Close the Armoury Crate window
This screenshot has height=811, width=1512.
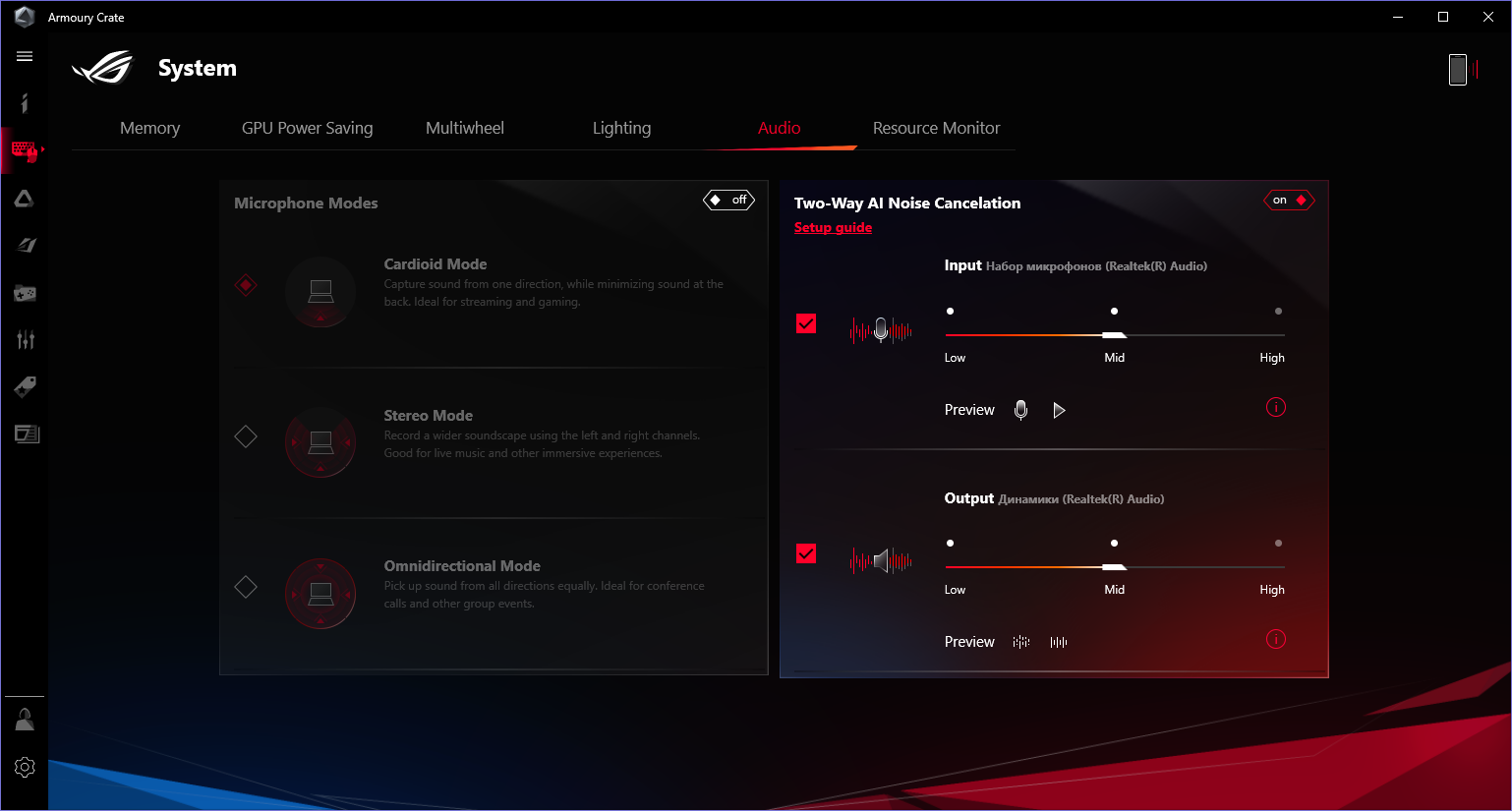pyautogui.click(x=1488, y=17)
